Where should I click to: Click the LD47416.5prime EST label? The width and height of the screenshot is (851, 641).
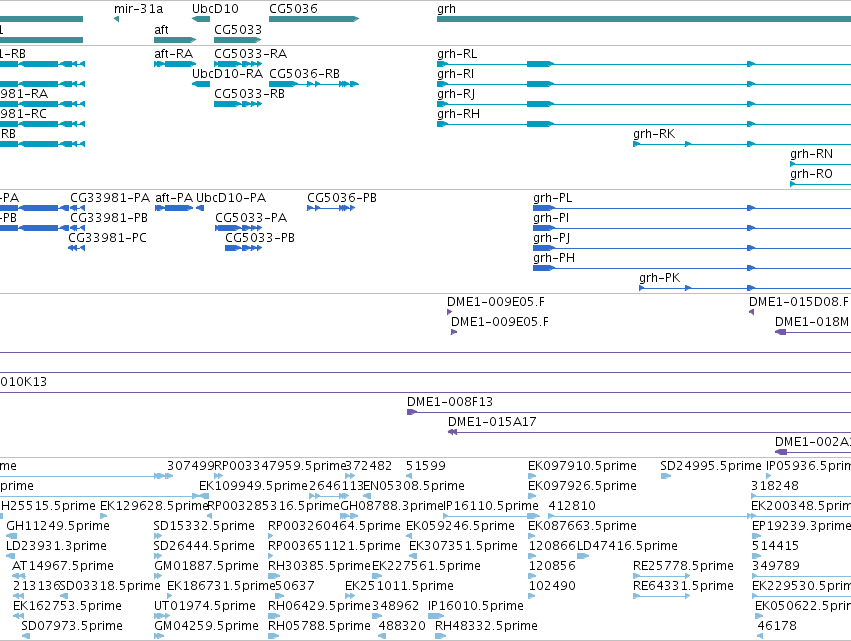(x=627, y=545)
